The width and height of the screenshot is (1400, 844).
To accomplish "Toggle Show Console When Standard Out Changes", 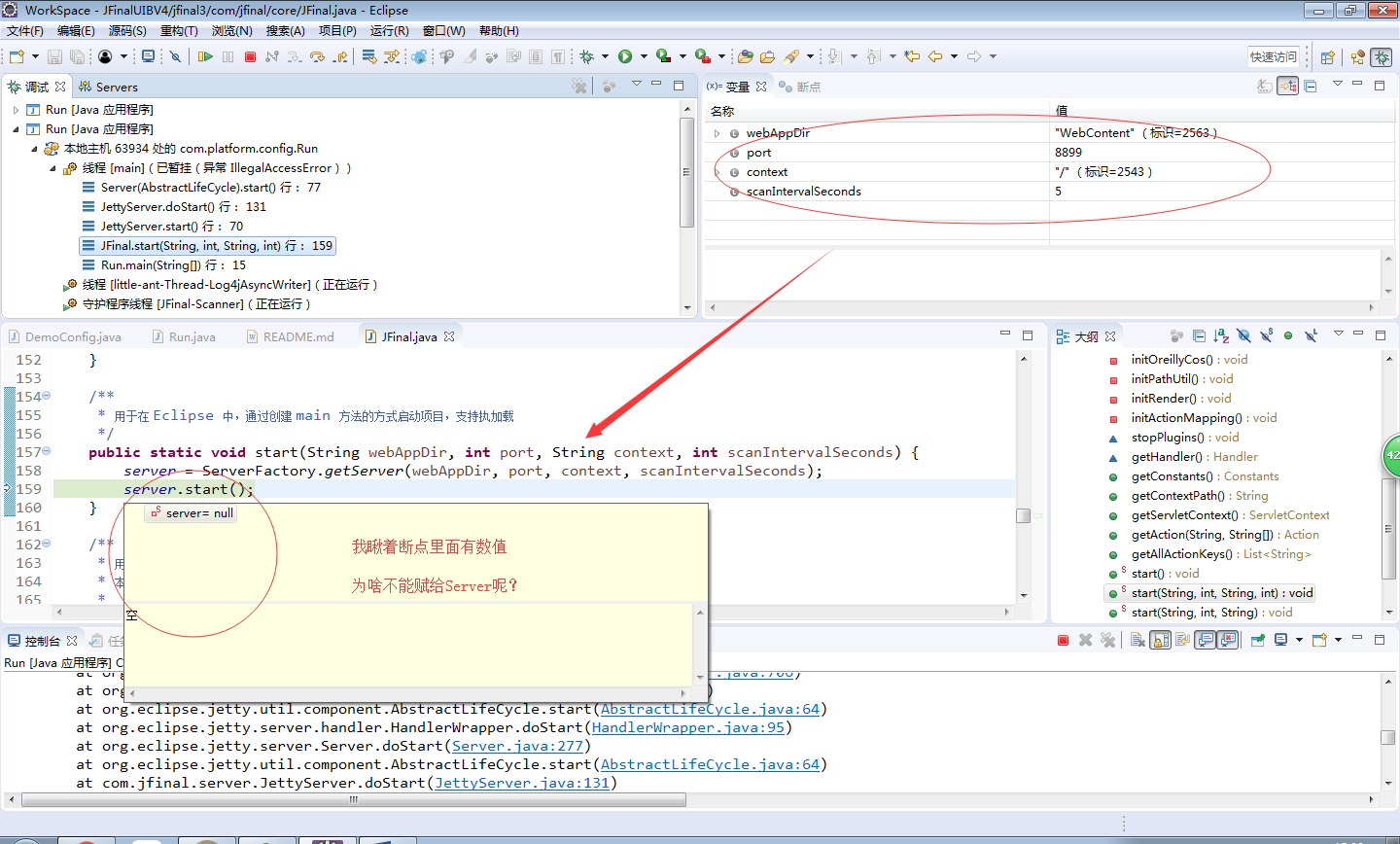I will (x=1205, y=640).
